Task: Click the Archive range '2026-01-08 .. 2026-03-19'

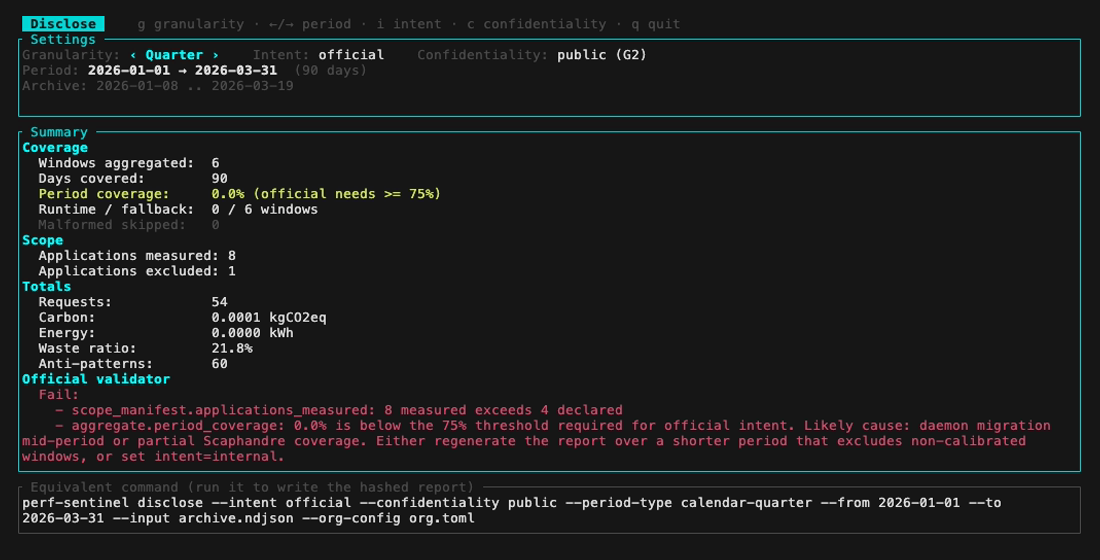Action: tap(194, 86)
